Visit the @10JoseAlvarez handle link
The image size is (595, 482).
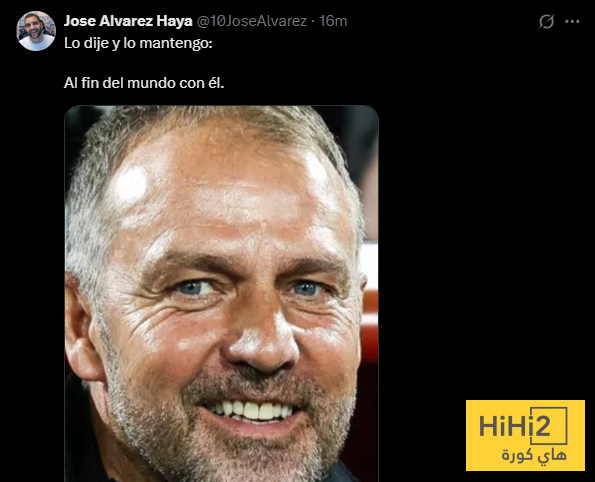(252, 21)
